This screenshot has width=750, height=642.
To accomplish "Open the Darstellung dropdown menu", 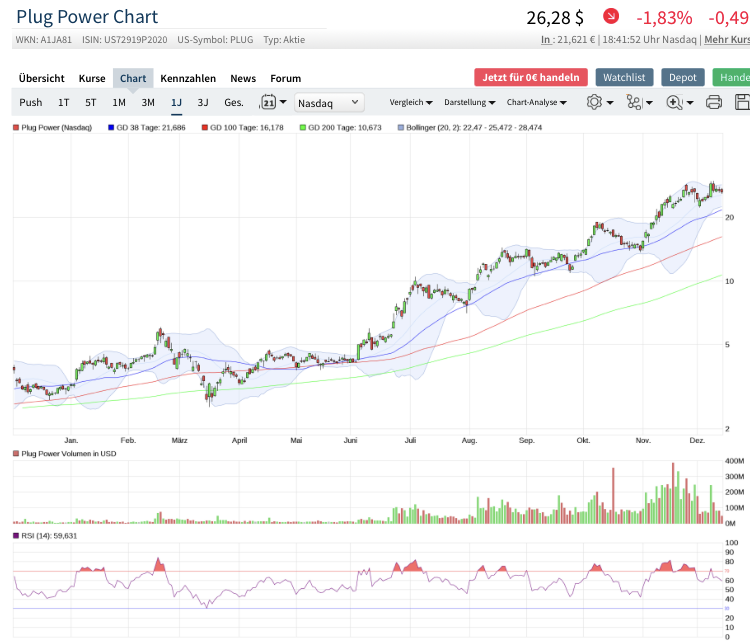I will (x=469, y=102).
